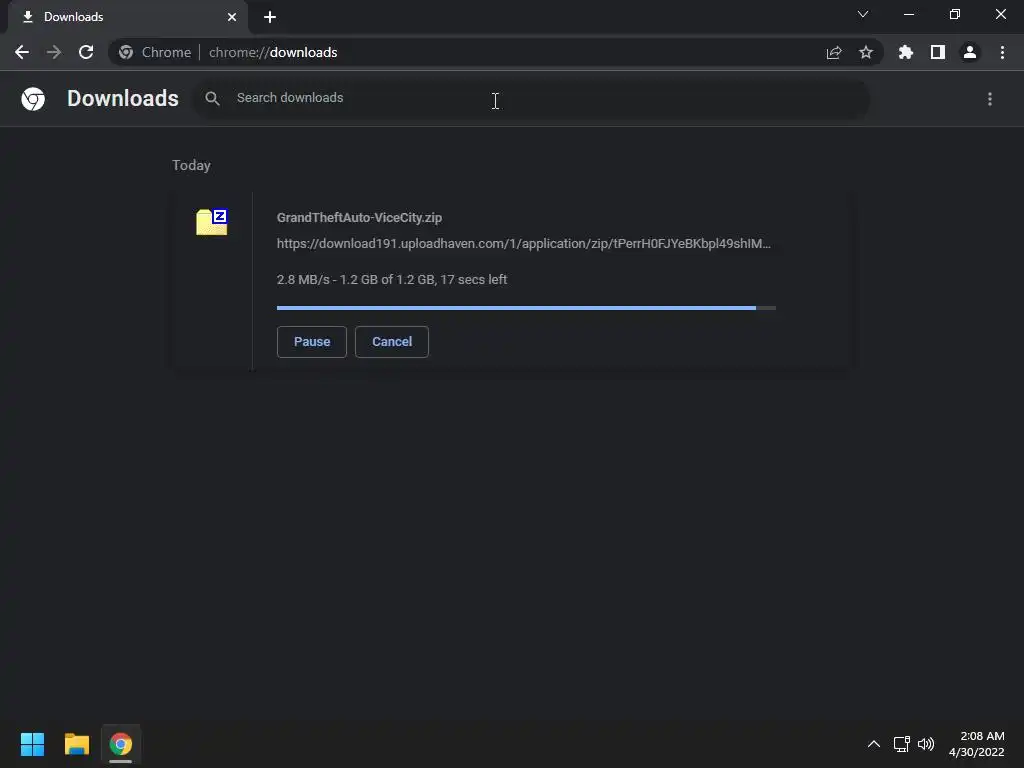The width and height of the screenshot is (1024, 768).
Task: Minimize the Chrome window
Action: pos(909,14)
